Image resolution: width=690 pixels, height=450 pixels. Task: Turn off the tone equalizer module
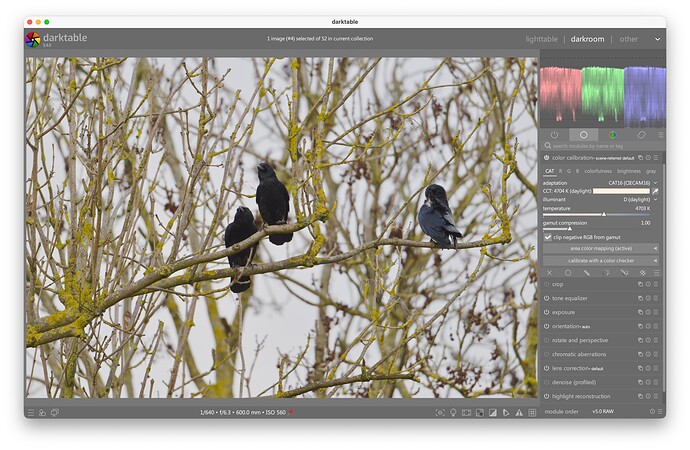(547, 298)
